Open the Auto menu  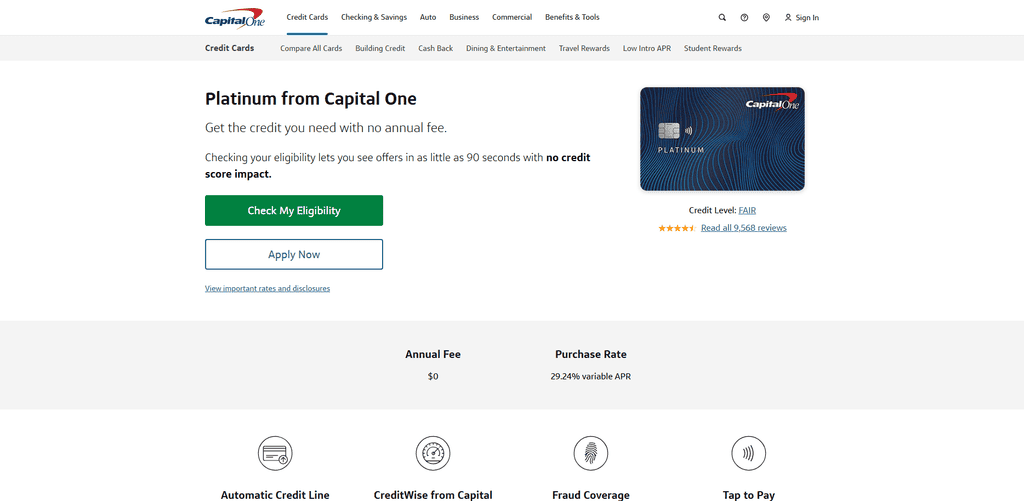(x=428, y=18)
